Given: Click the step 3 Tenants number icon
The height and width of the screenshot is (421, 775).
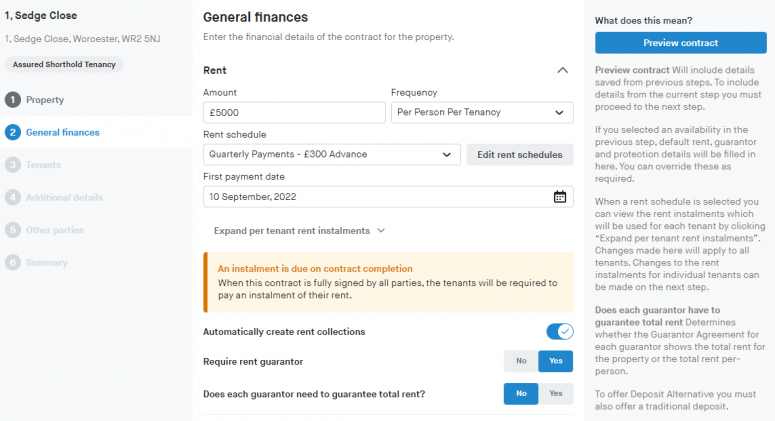Looking at the screenshot, I should 13,165.
